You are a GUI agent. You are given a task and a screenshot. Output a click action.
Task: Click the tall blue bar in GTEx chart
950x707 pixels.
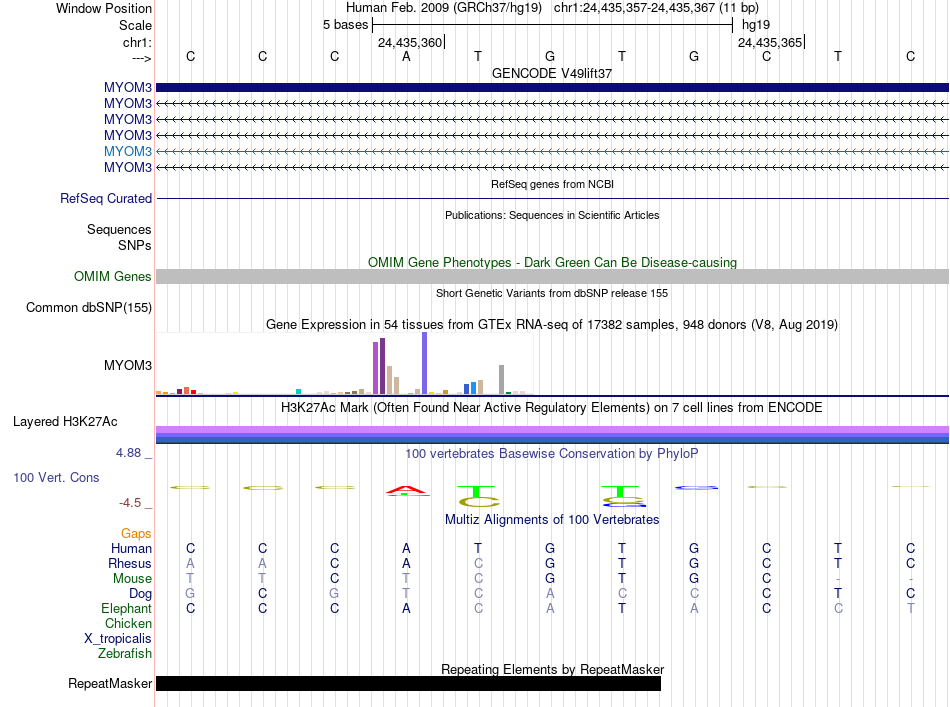pyautogui.click(x=425, y=363)
